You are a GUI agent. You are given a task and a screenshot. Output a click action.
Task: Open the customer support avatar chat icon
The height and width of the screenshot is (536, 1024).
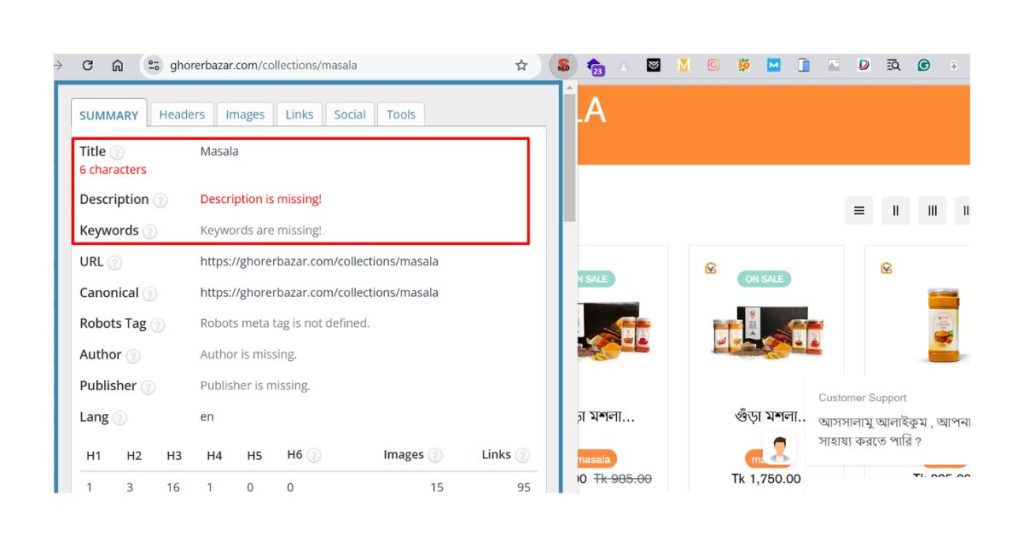click(x=778, y=450)
